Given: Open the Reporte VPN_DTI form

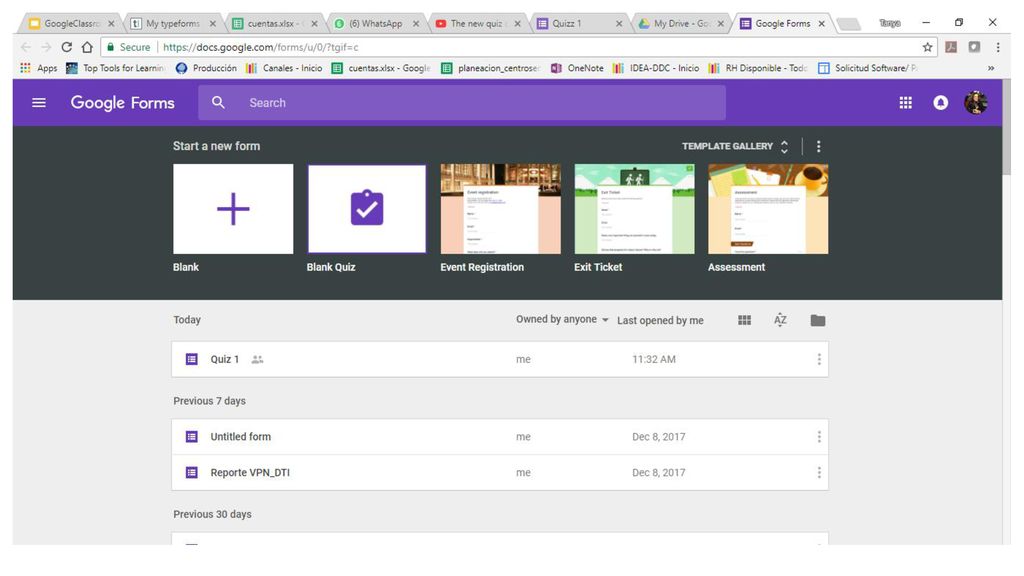Looking at the screenshot, I should pos(500,473).
